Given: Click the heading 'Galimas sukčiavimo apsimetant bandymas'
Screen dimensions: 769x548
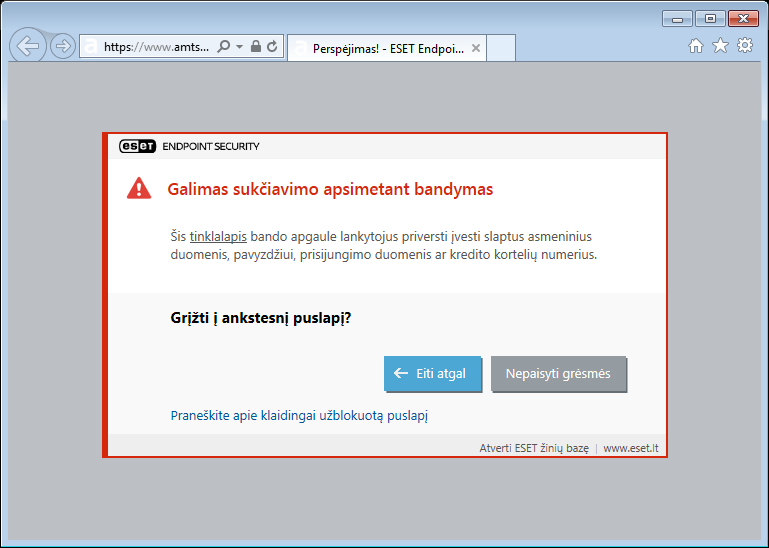Looking at the screenshot, I should pos(330,189).
